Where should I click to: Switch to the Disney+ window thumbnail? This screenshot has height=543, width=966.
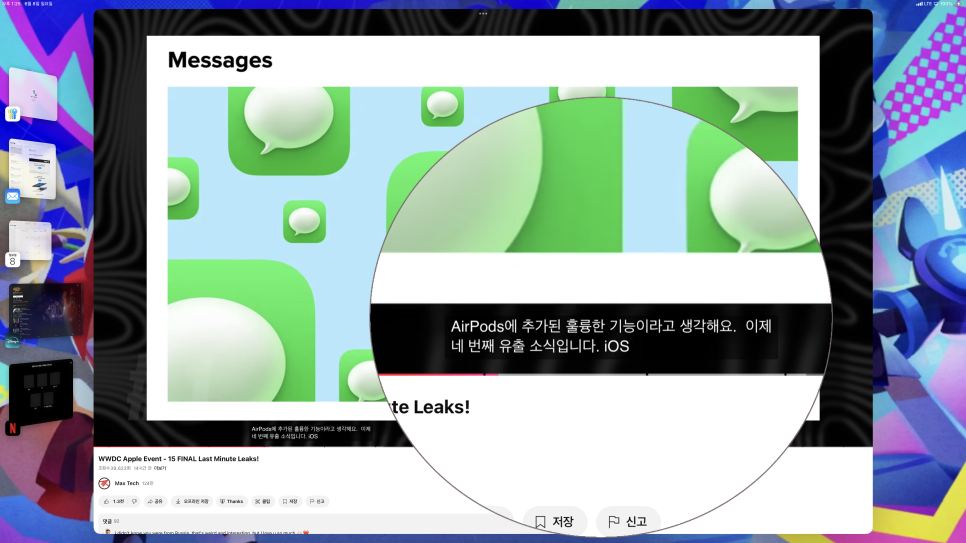coord(46,310)
